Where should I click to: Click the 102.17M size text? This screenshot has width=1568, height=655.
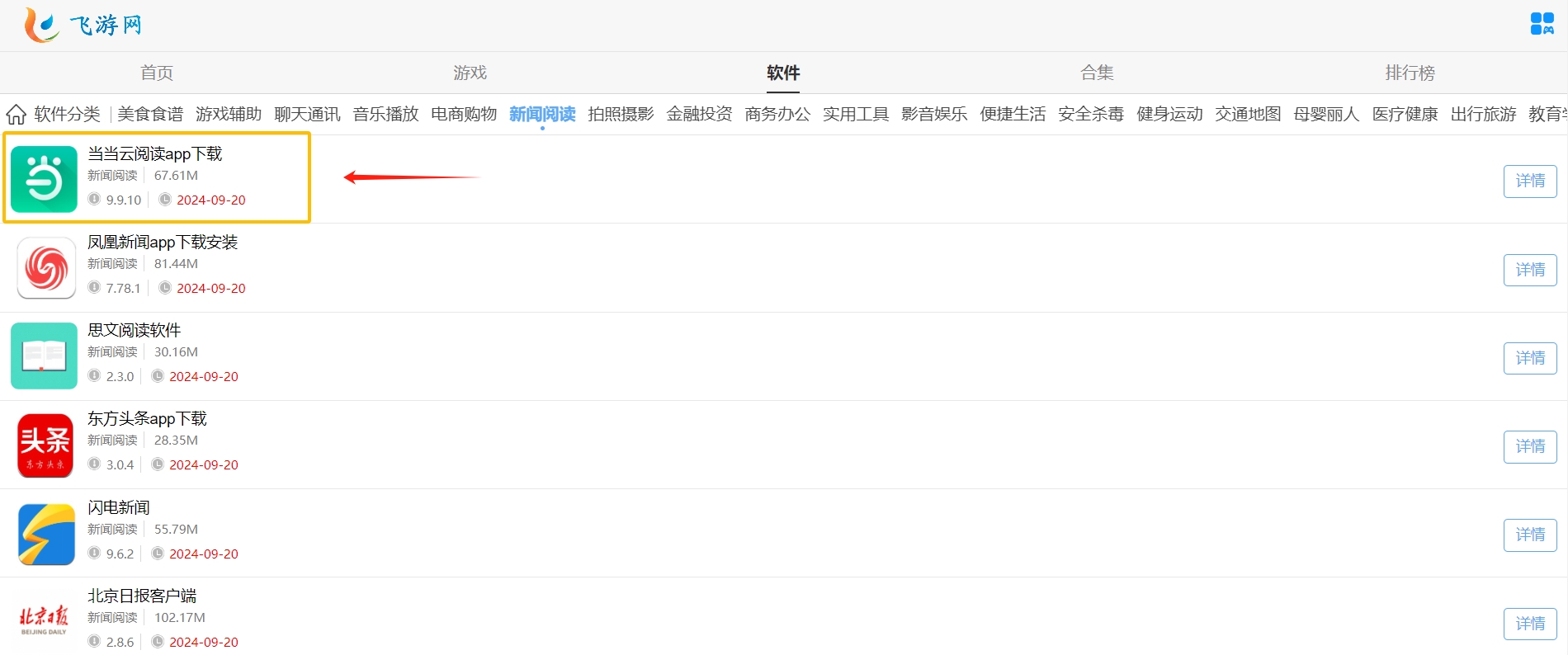(x=180, y=618)
